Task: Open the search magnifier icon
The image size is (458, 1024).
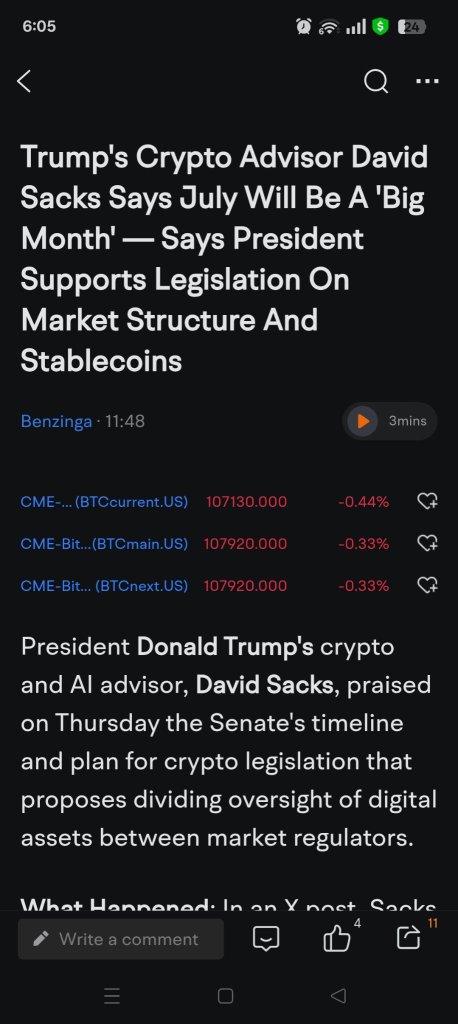Action: pos(376,82)
